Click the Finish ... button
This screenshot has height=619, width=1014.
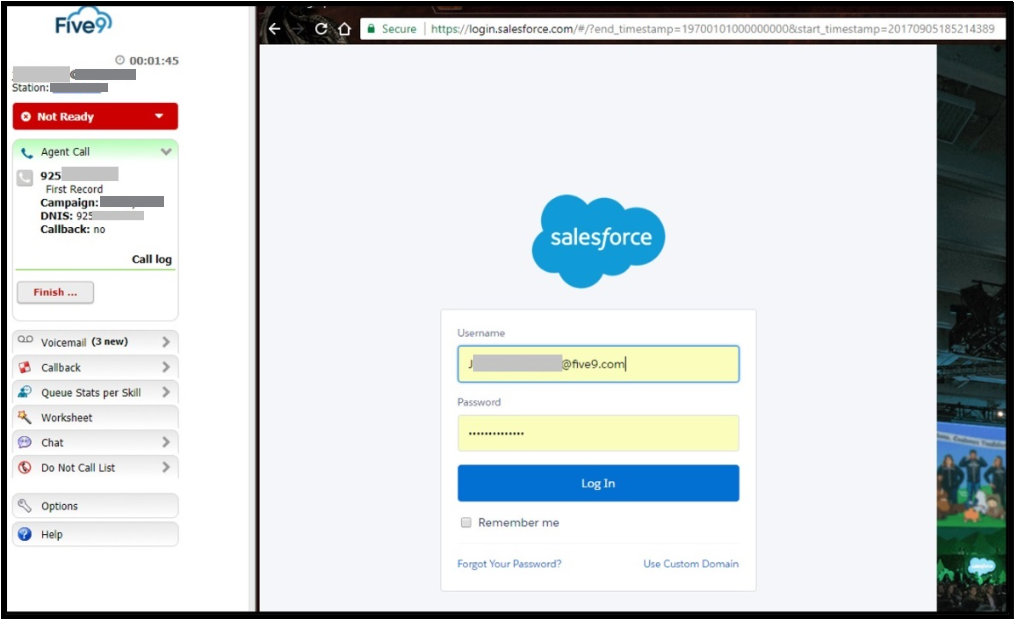[x=55, y=292]
